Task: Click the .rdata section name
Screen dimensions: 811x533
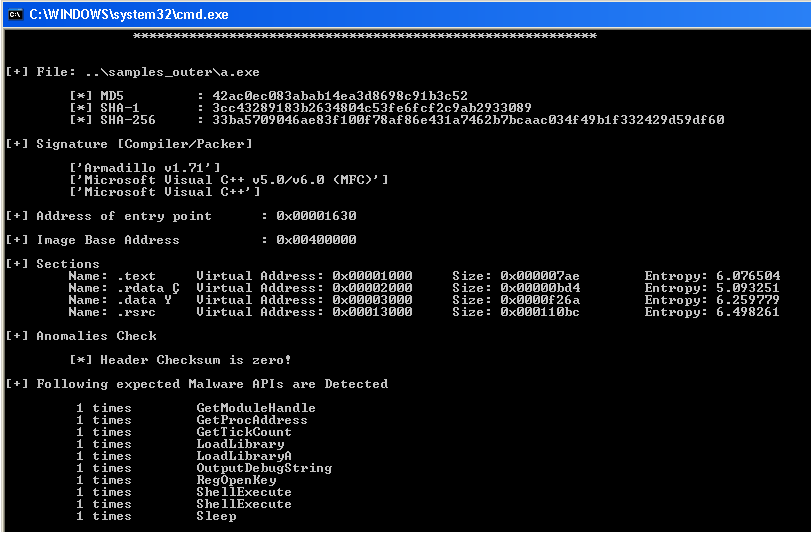Action: (x=139, y=288)
